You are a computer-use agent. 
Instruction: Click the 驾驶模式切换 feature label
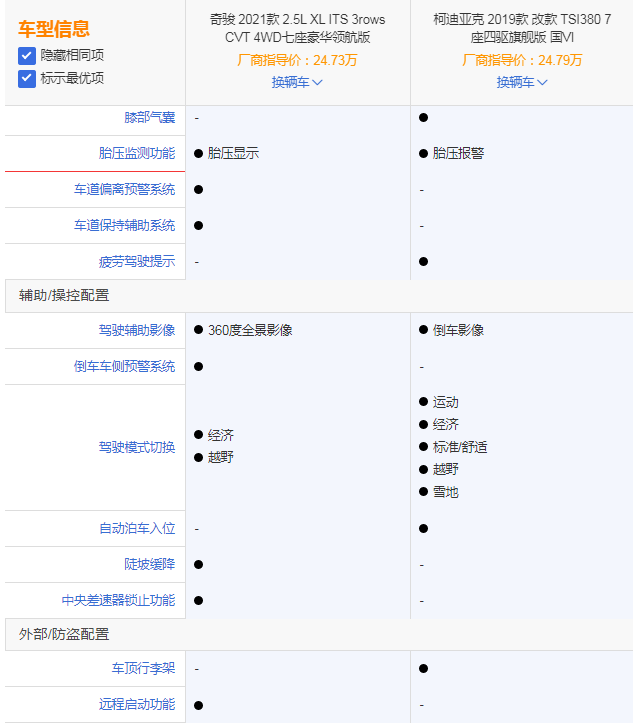coord(136,447)
